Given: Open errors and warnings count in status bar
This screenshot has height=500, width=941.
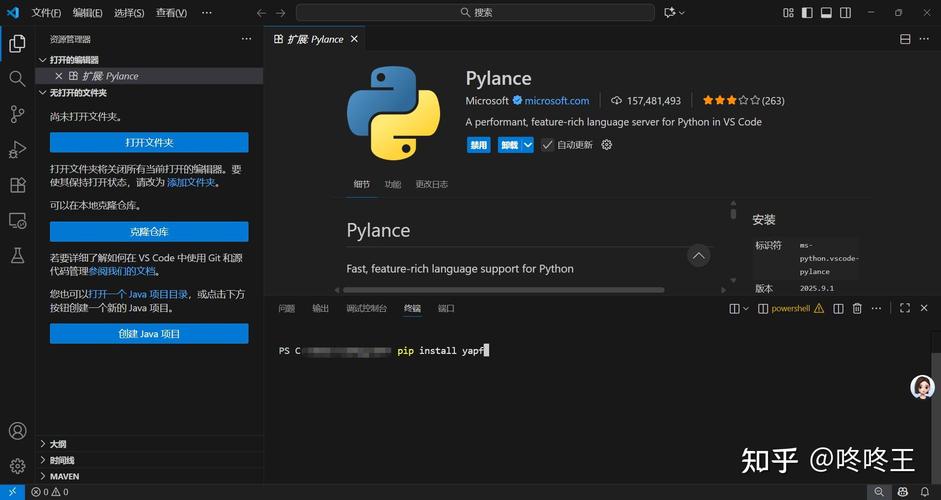Looking at the screenshot, I should point(50,492).
